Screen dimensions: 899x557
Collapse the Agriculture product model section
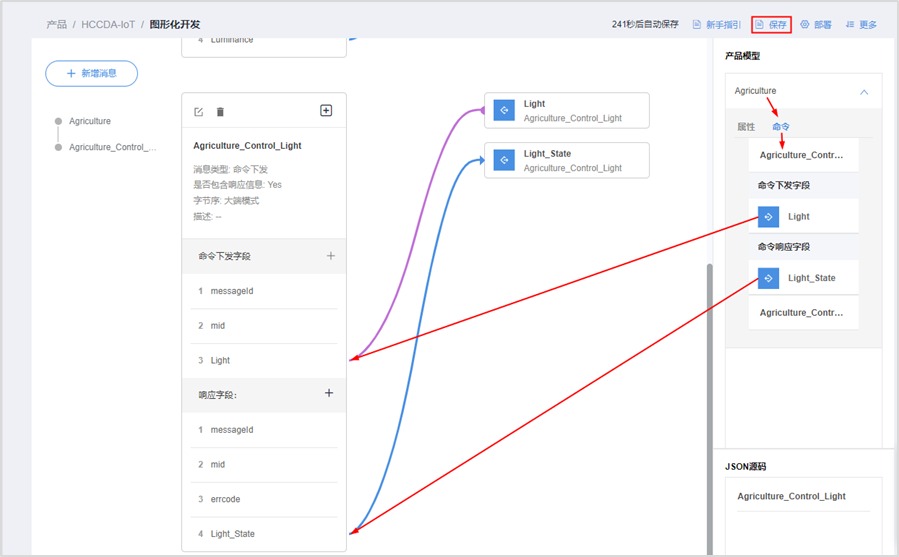(864, 92)
